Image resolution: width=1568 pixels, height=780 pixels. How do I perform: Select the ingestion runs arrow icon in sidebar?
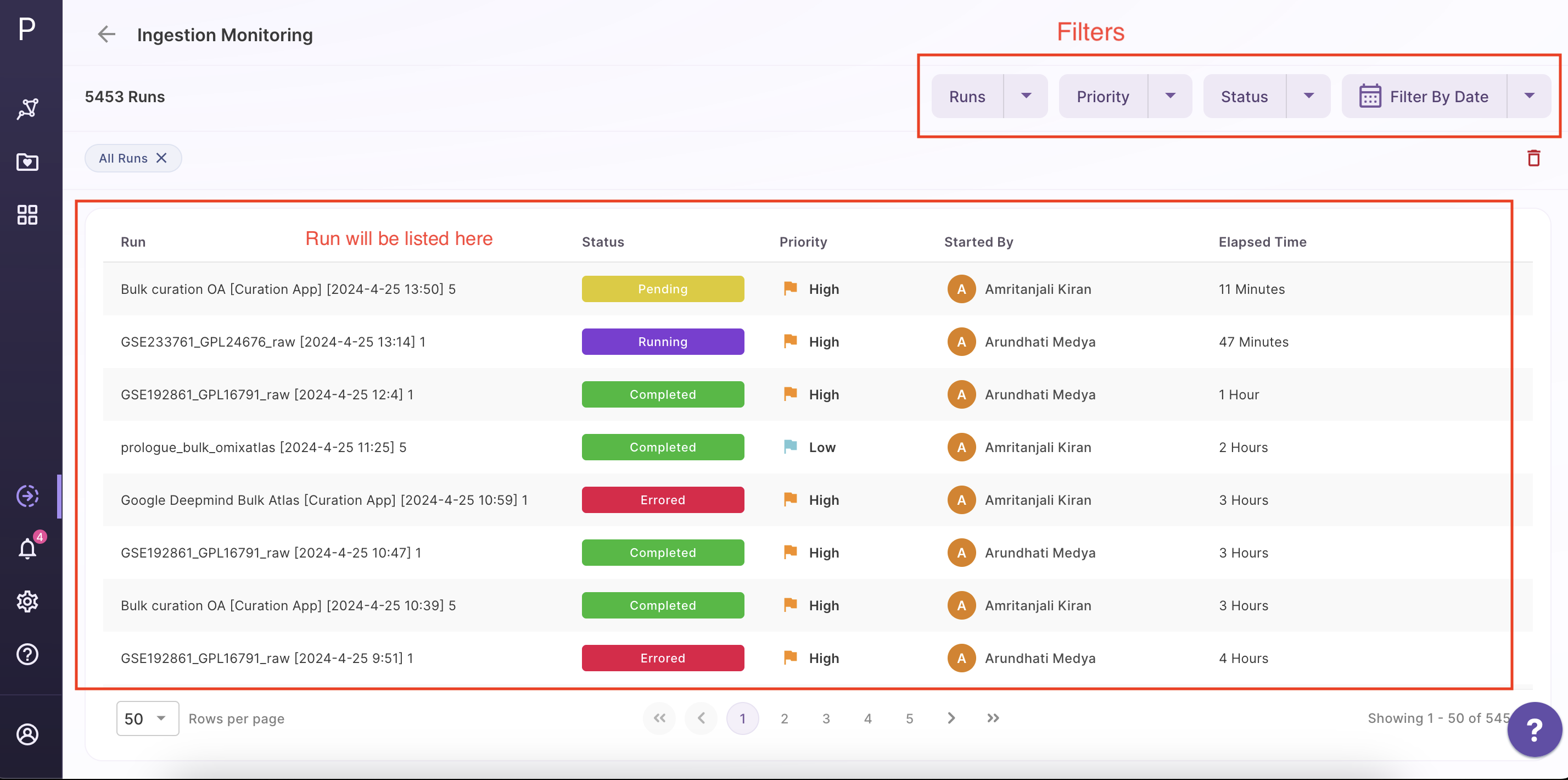tap(27, 495)
